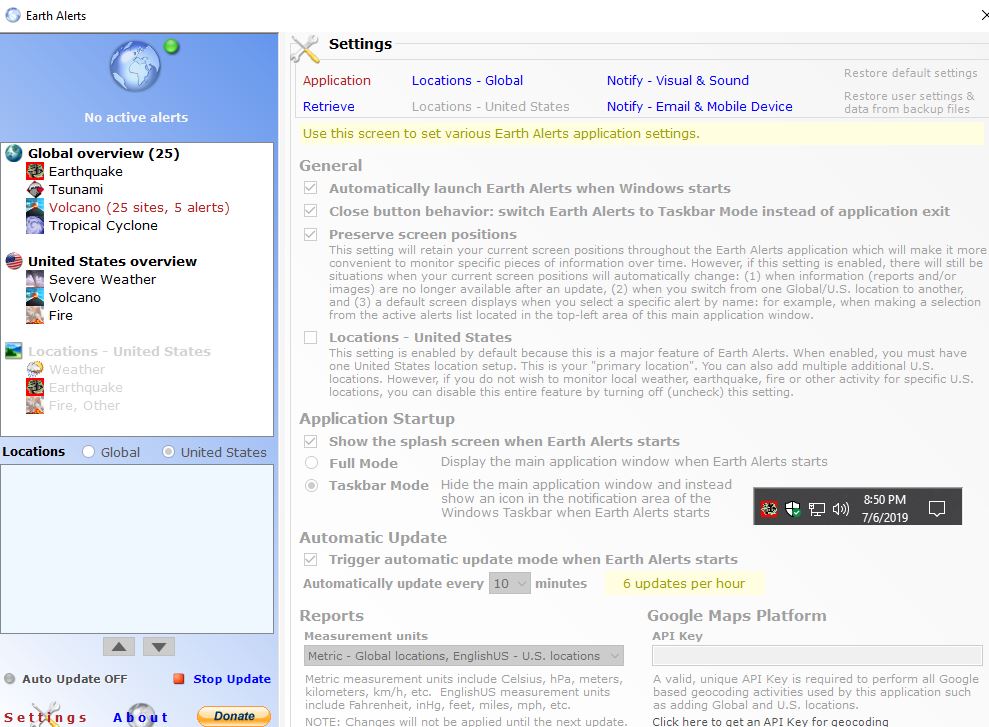The width and height of the screenshot is (989, 727).
Task: Open the Retrieve settings tab
Action: click(x=329, y=107)
